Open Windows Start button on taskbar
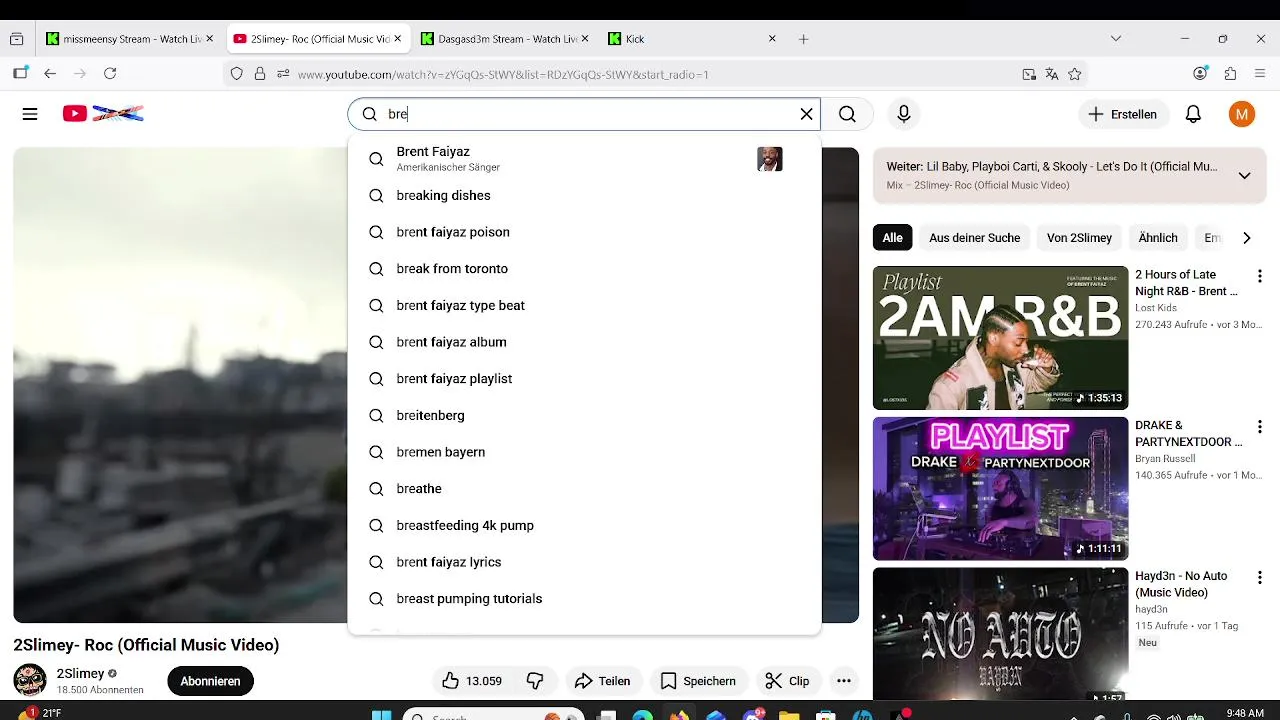 click(x=381, y=714)
